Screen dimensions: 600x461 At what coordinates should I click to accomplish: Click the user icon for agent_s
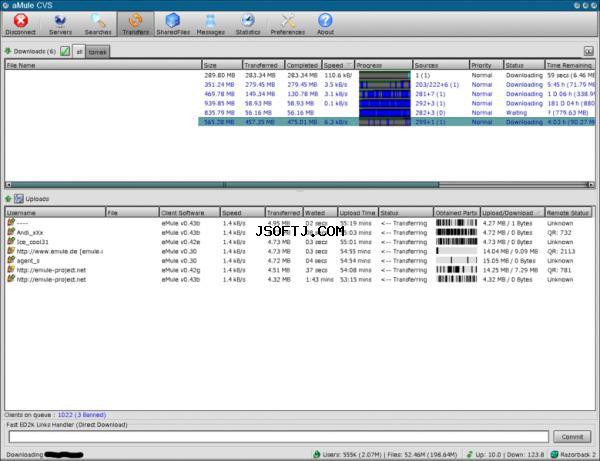click(11, 260)
